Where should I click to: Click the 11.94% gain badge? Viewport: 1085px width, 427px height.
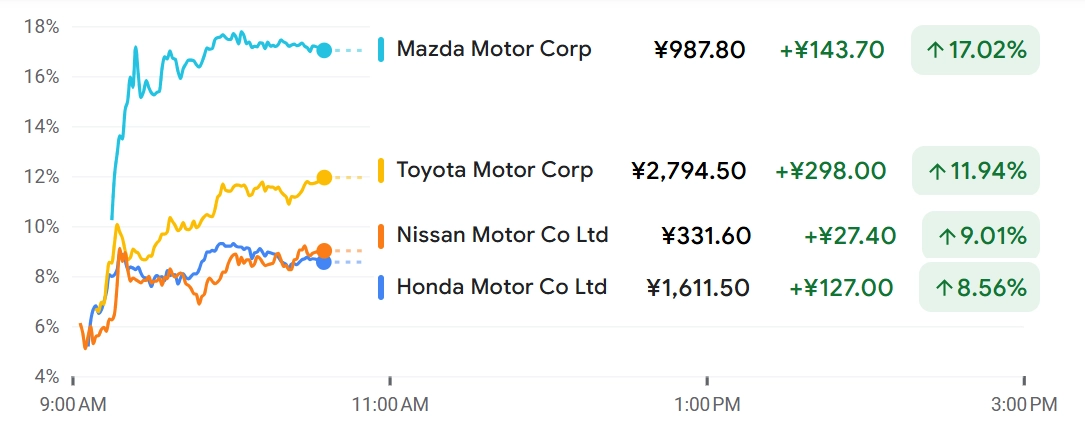[x=976, y=171]
